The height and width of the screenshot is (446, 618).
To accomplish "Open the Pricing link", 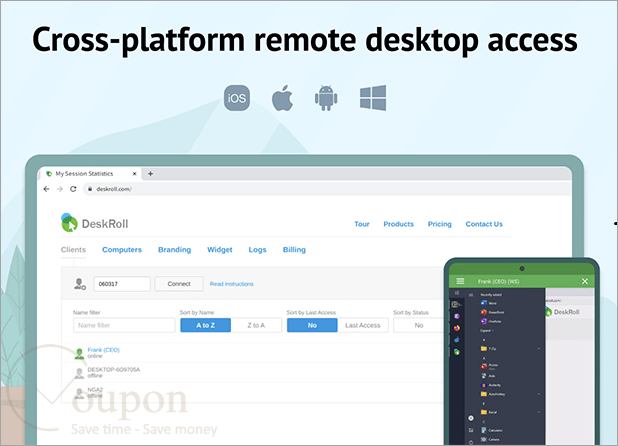I will tap(439, 224).
